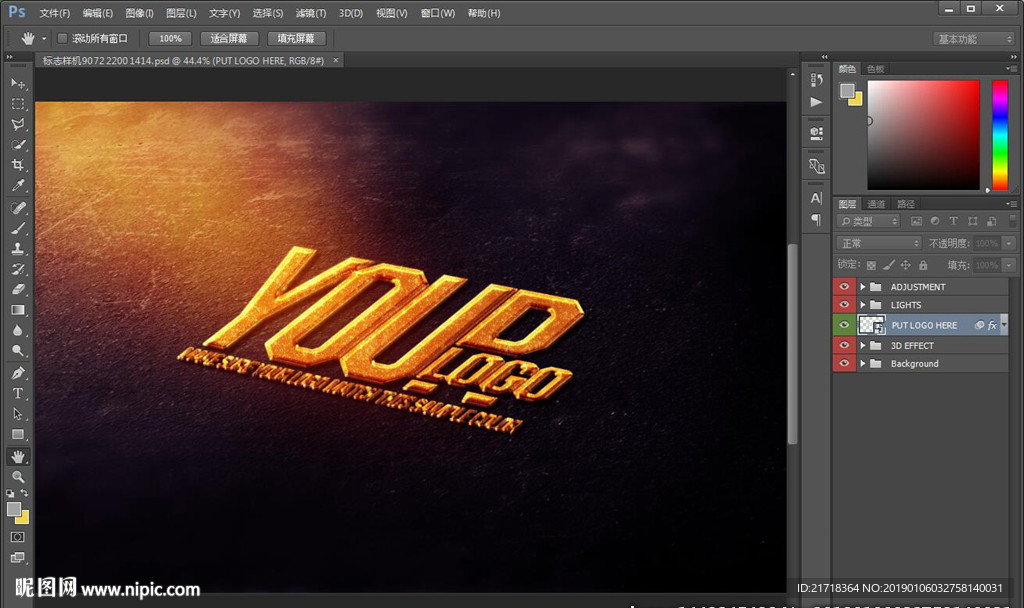This screenshot has width=1024, height=608.
Task: Select the Rectangular Marquee tool
Action: (18, 104)
